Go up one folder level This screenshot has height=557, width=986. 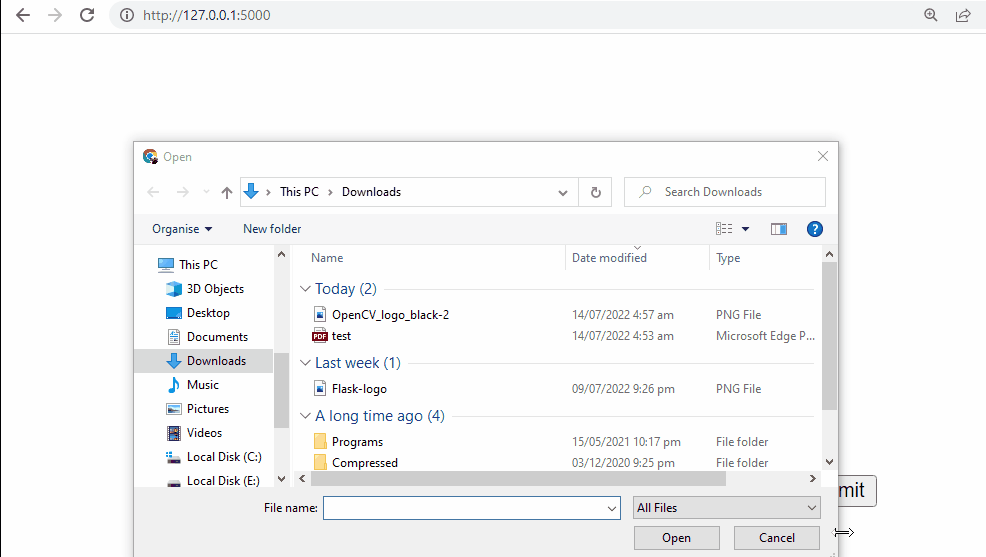(227, 192)
